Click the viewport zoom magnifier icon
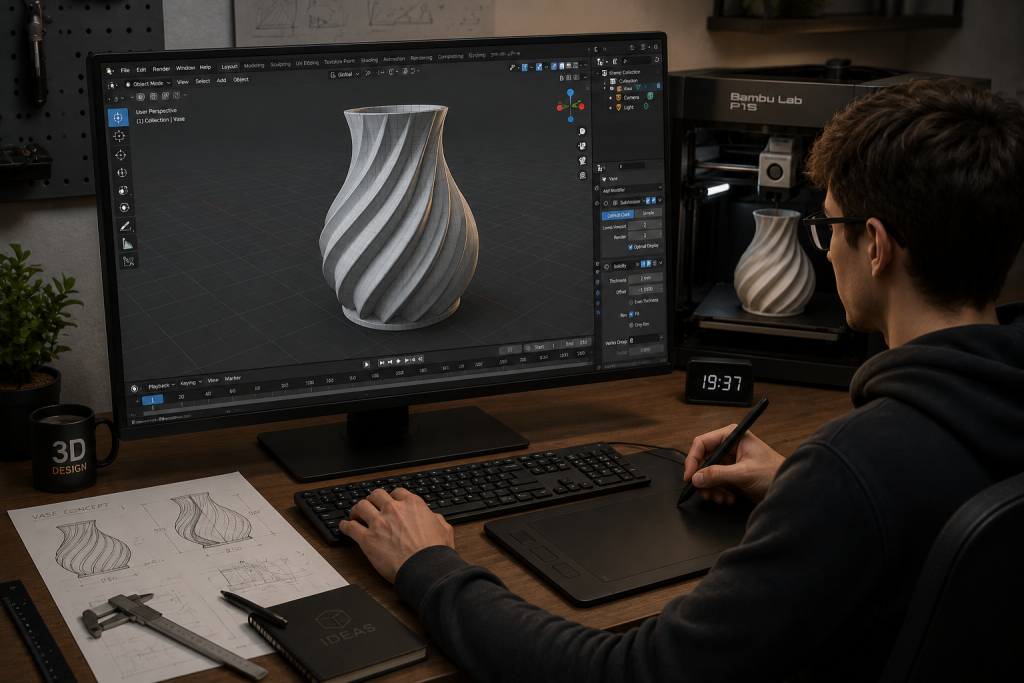1024x683 pixels. pyautogui.click(x=582, y=131)
